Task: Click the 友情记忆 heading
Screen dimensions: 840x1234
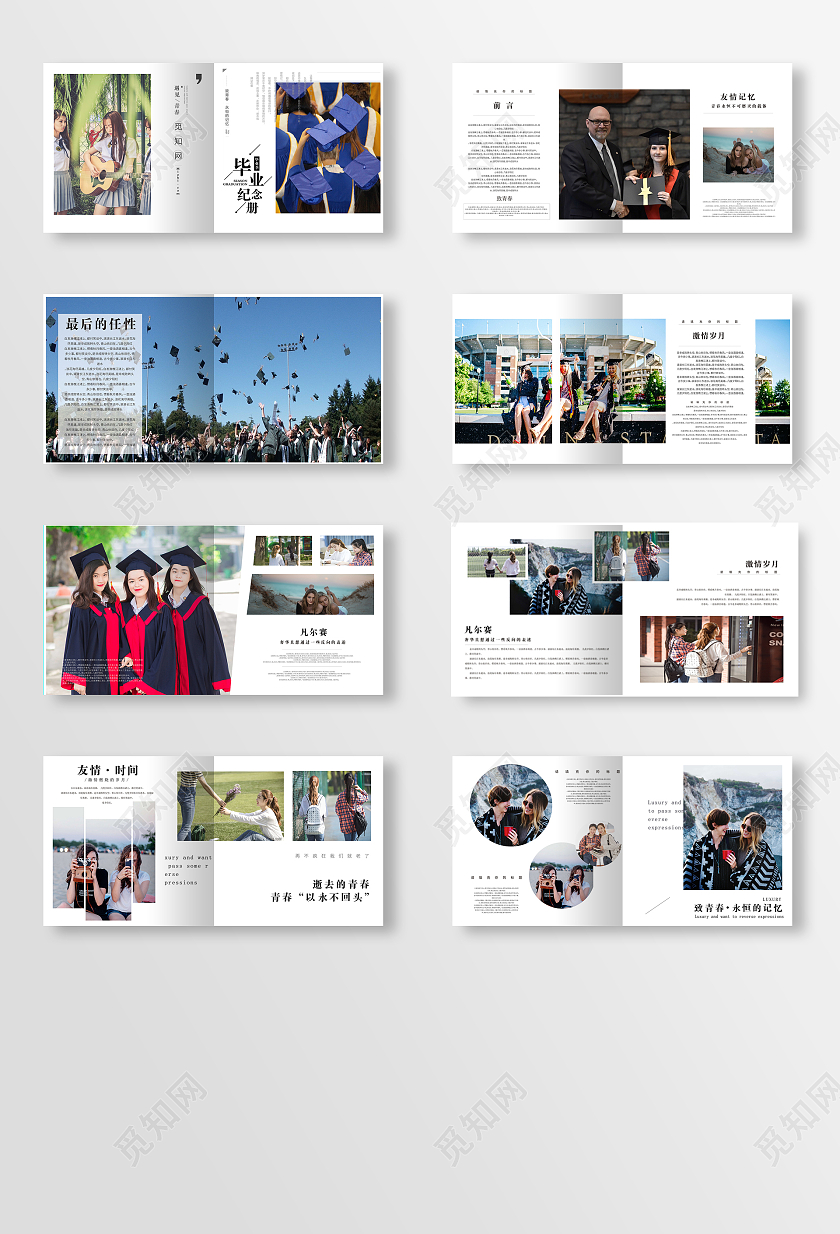Action: tap(738, 97)
